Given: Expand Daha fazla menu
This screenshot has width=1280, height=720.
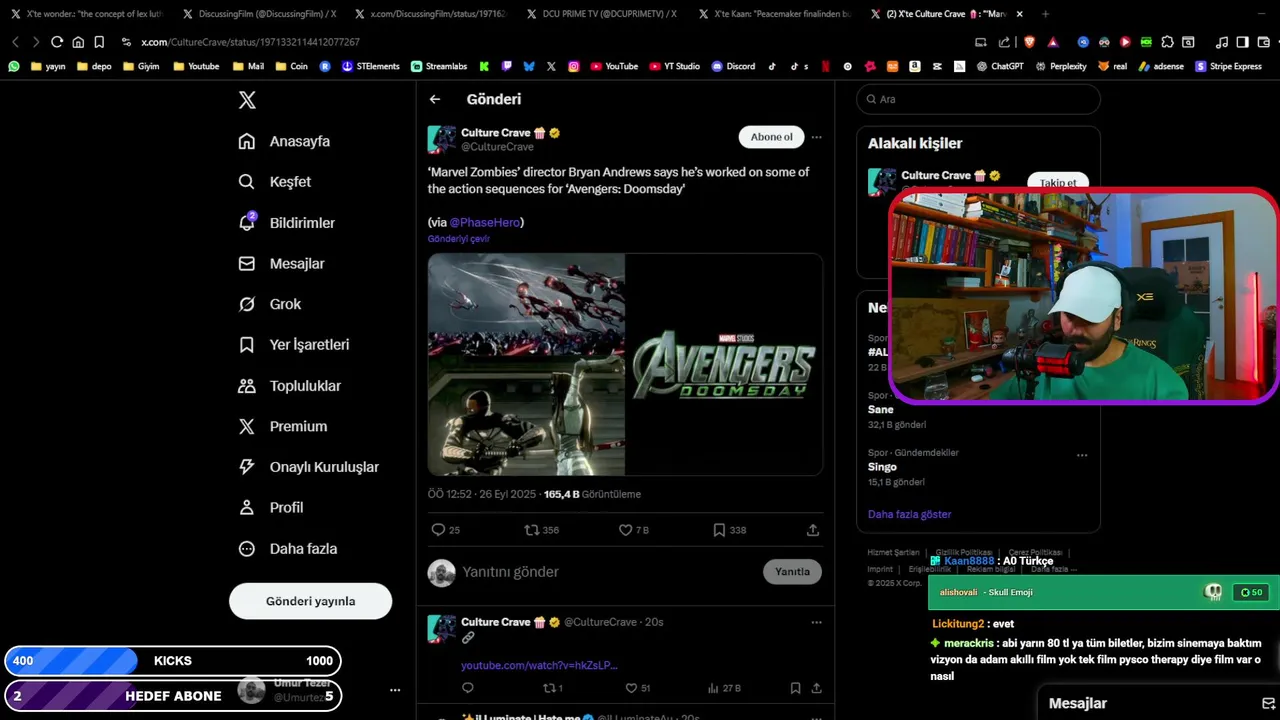Looking at the screenshot, I should (x=287, y=549).
